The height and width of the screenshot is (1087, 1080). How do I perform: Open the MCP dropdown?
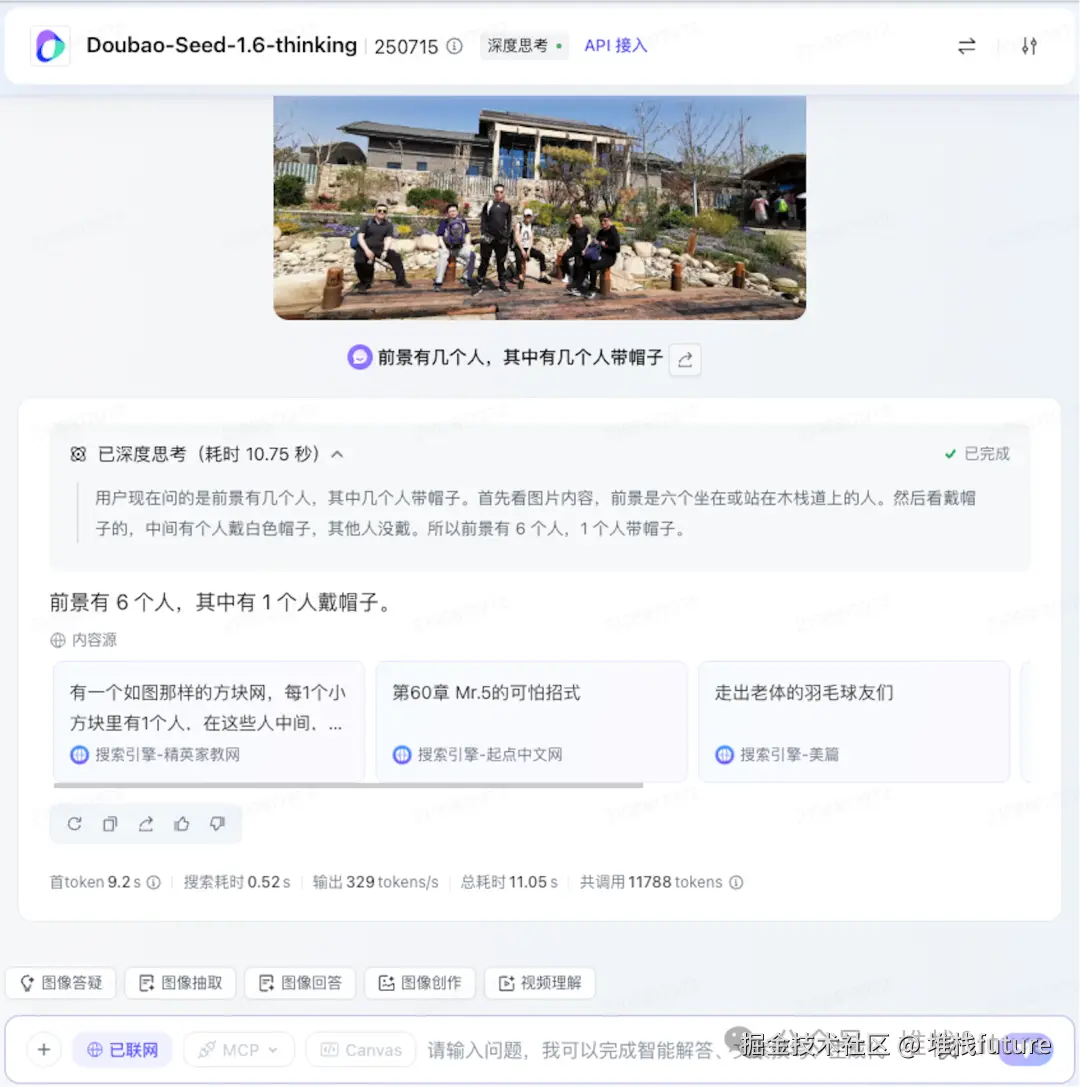point(238,1049)
